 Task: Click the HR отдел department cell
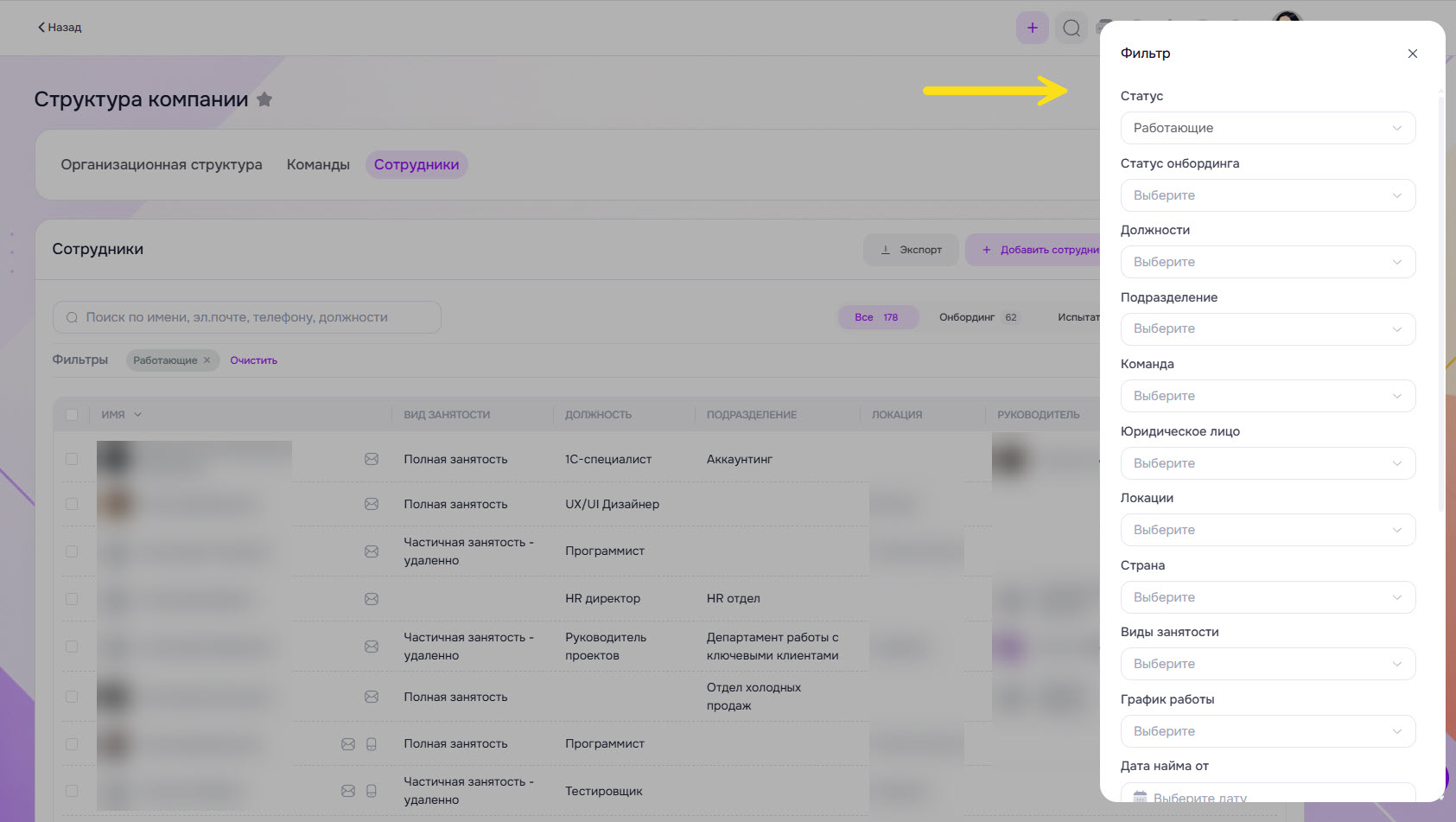click(734, 598)
